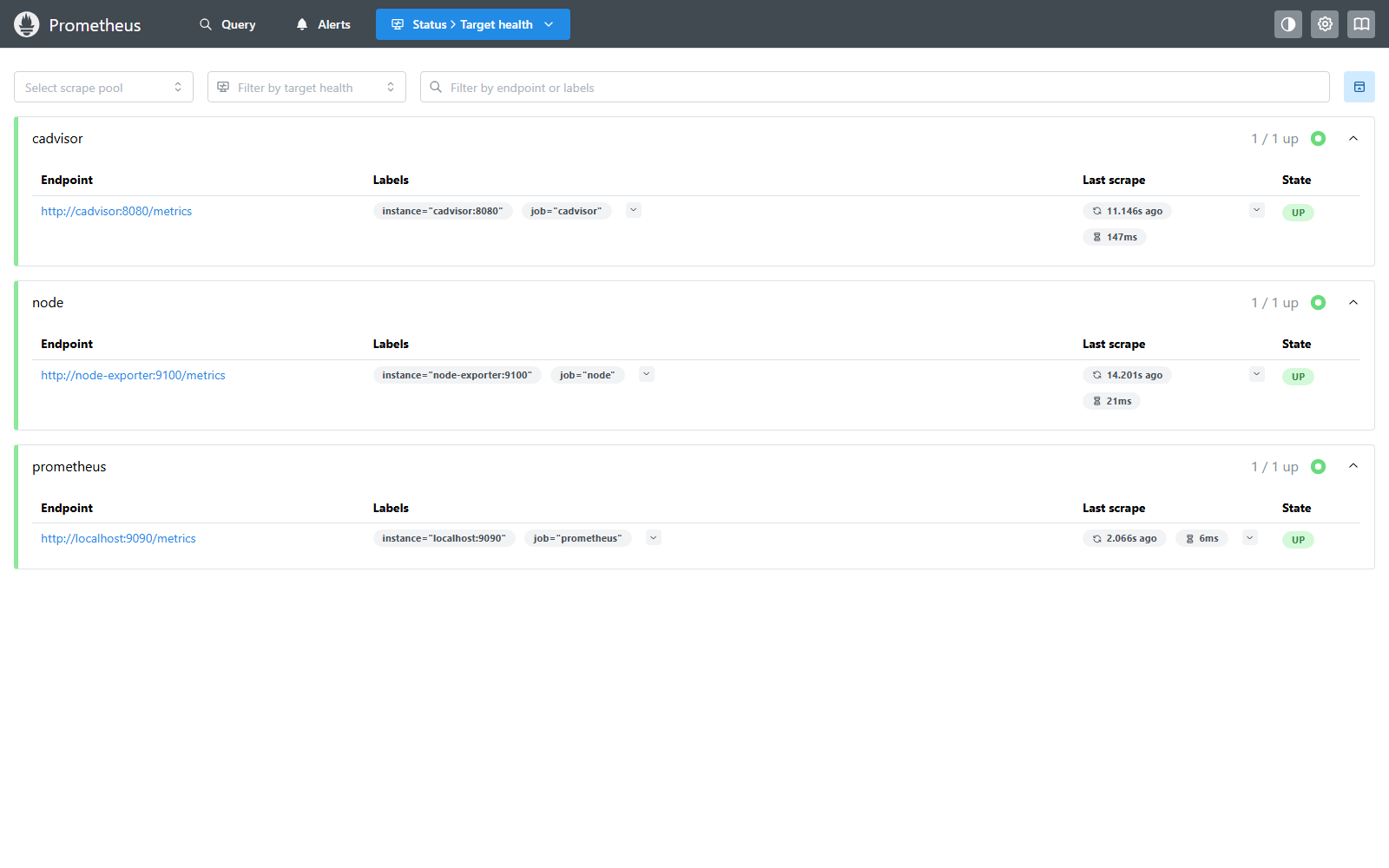The height and width of the screenshot is (868, 1389).
Task: Collapse all scrape pools button
Action: (1359, 87)
